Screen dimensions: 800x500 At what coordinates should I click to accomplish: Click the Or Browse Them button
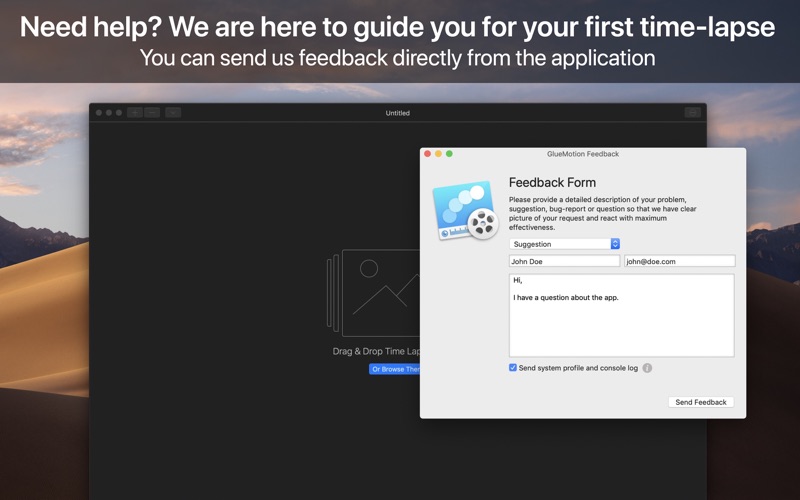(x=394, y=369)
